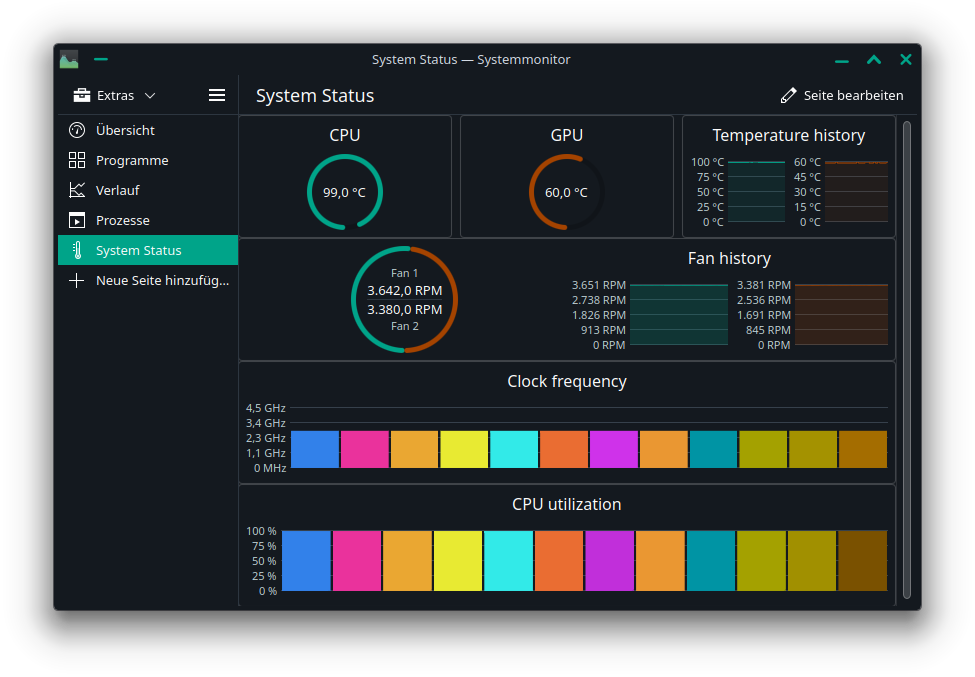Switch to the Verlauf page
The width and height of the screenshot is (975, 677).
coord(148,190)
